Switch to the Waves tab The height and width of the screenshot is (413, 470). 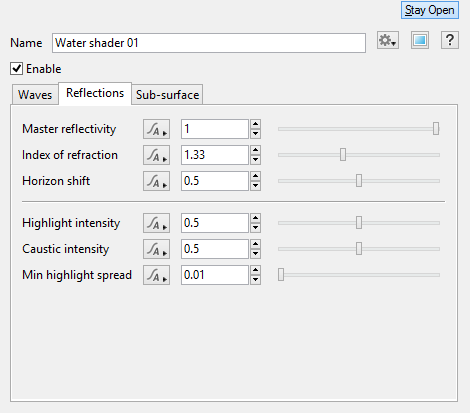[x=35, y=95]
